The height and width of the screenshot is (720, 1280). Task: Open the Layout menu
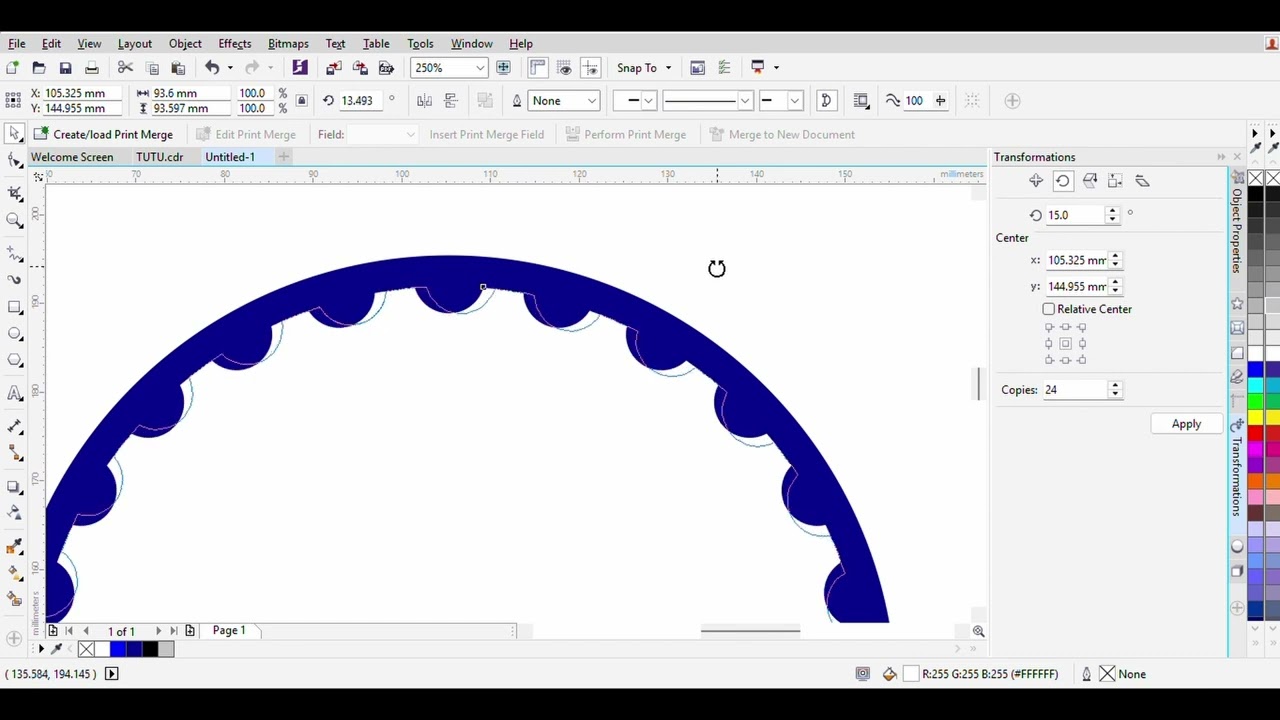click(135, 44)
